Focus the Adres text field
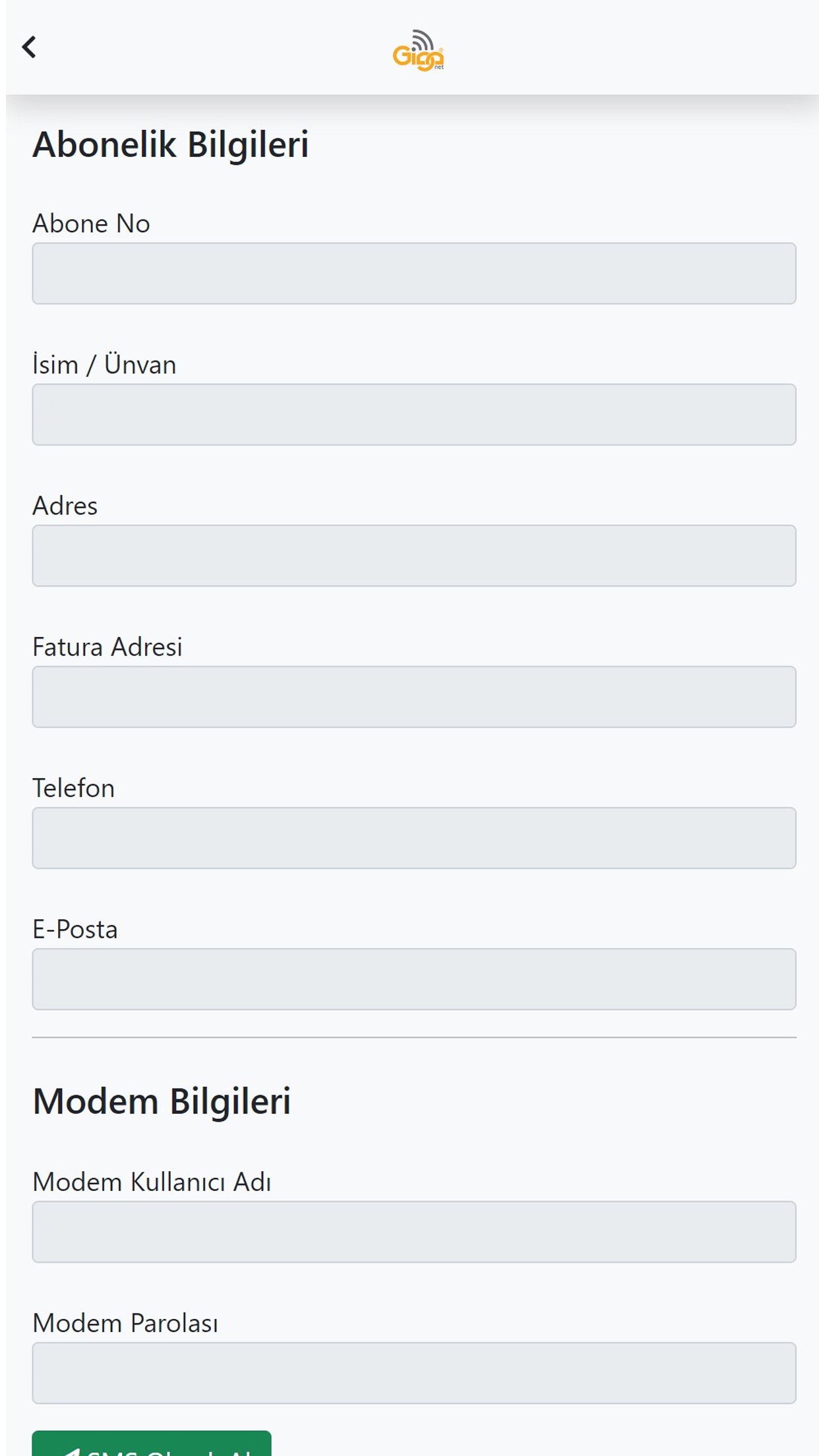The image size is (819, 1456). click(x=413, y=556)
